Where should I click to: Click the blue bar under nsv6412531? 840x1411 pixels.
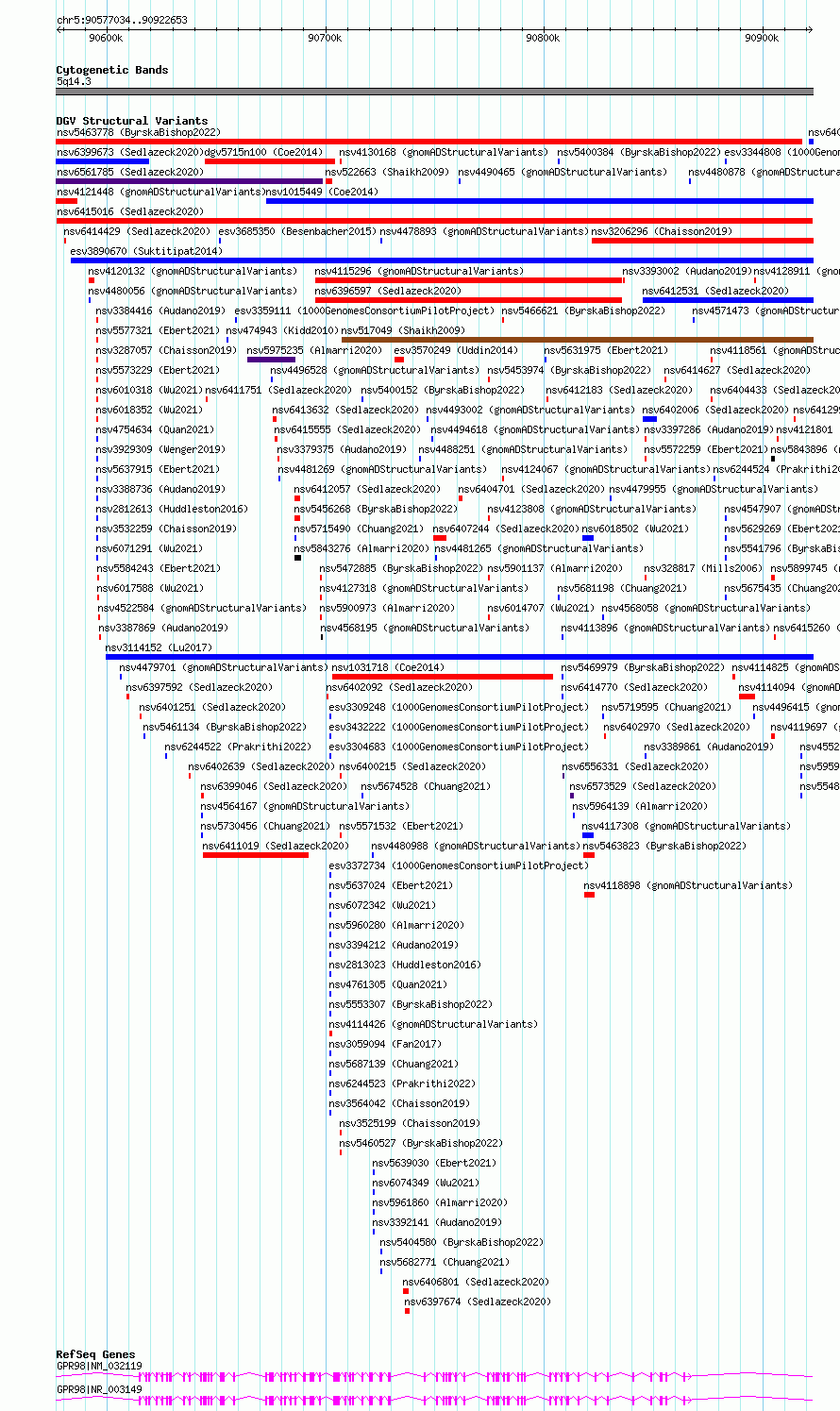click(728, 300)
